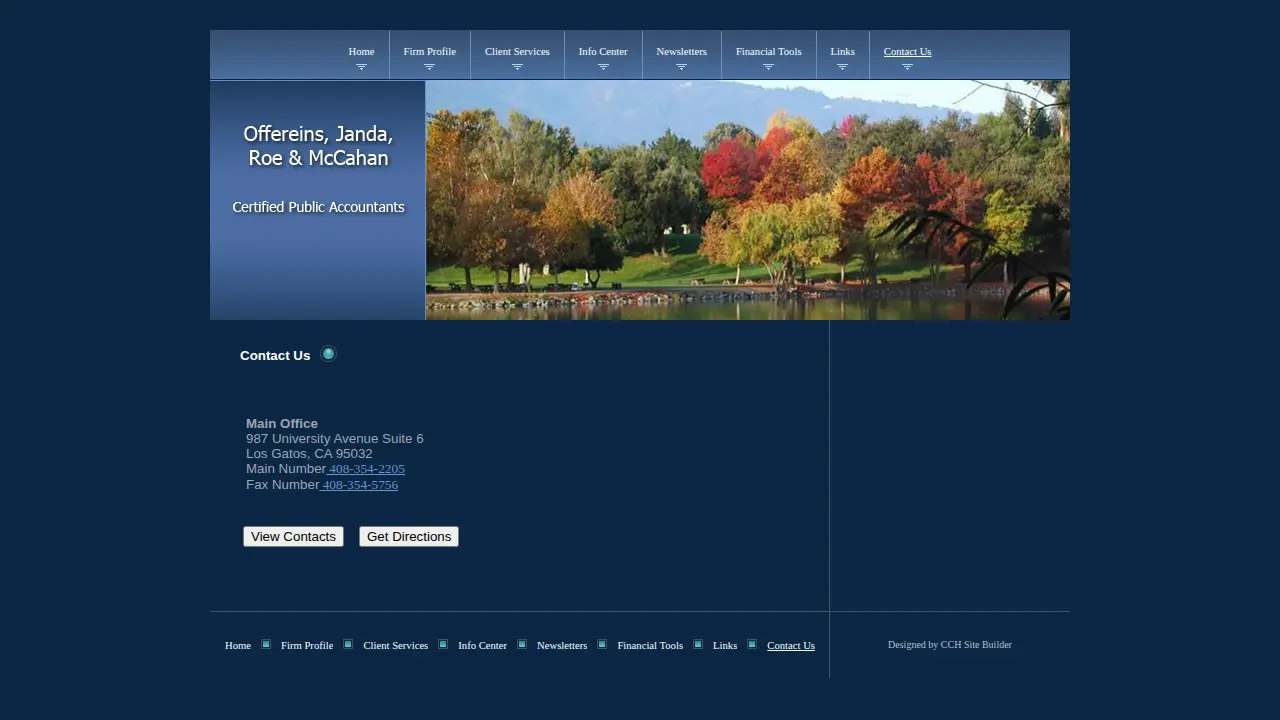Expand the dropdown arrow under Financial Tools
1280x720 pixels.
click(x=768, y=67)
